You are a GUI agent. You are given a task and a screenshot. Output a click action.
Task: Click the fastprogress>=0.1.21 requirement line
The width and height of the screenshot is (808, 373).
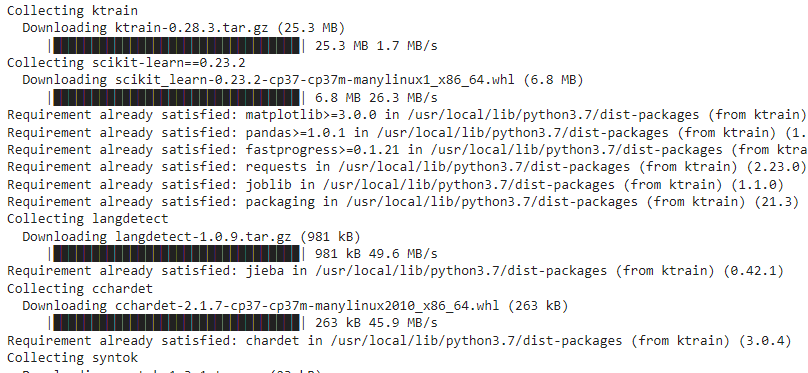pyautogui.click(x=407, y=149)
